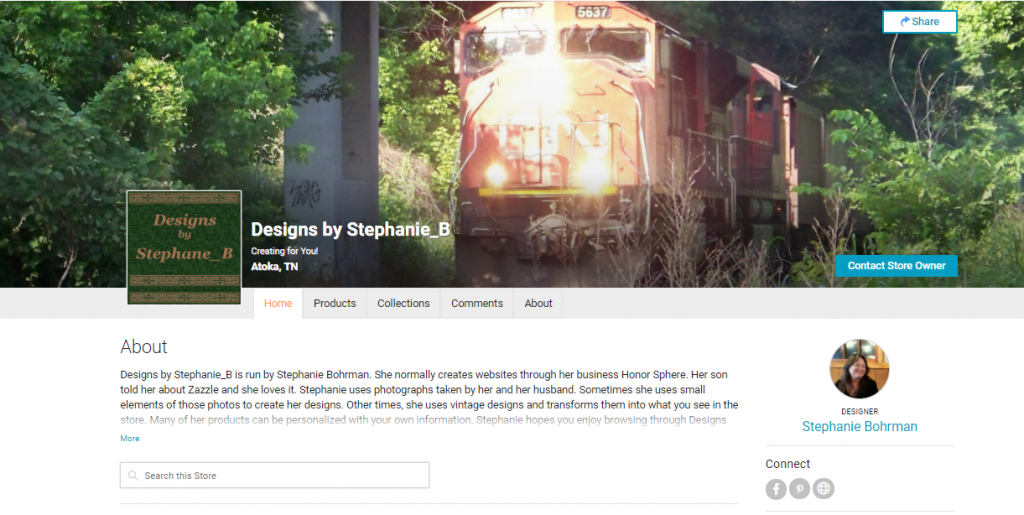
Task: Click the Atoka, TN location text
Action: (x=274, y=266)
